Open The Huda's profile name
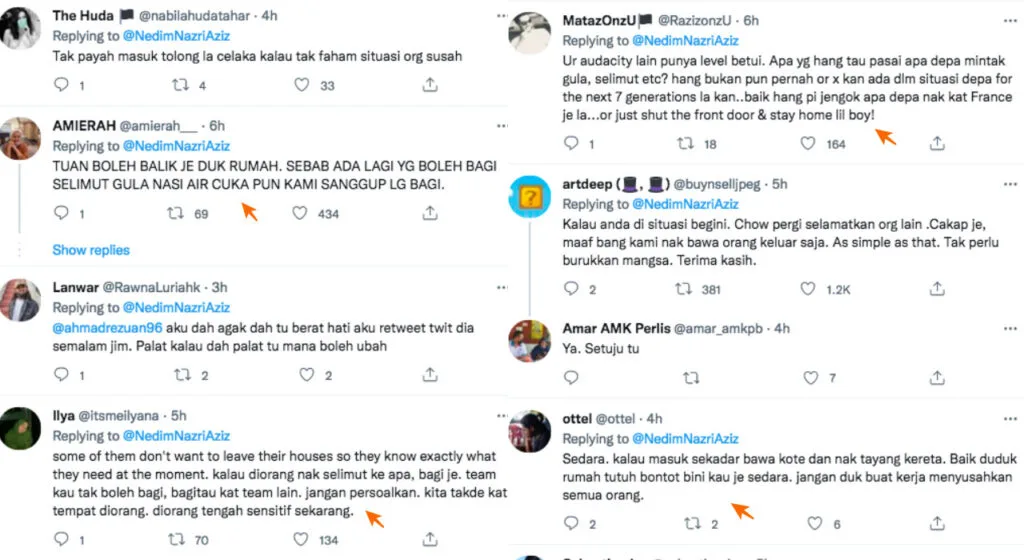1024x560 pixels. [84, 16]
